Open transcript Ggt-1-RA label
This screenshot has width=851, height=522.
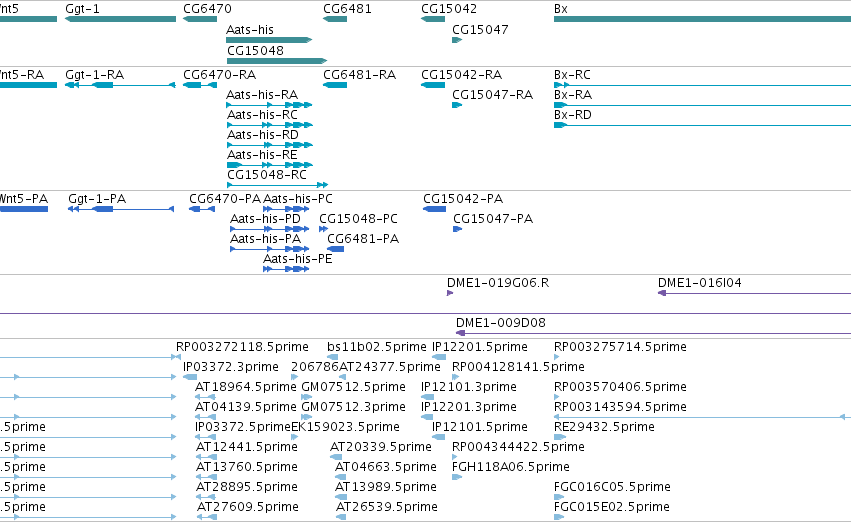[x=94, y=74]
